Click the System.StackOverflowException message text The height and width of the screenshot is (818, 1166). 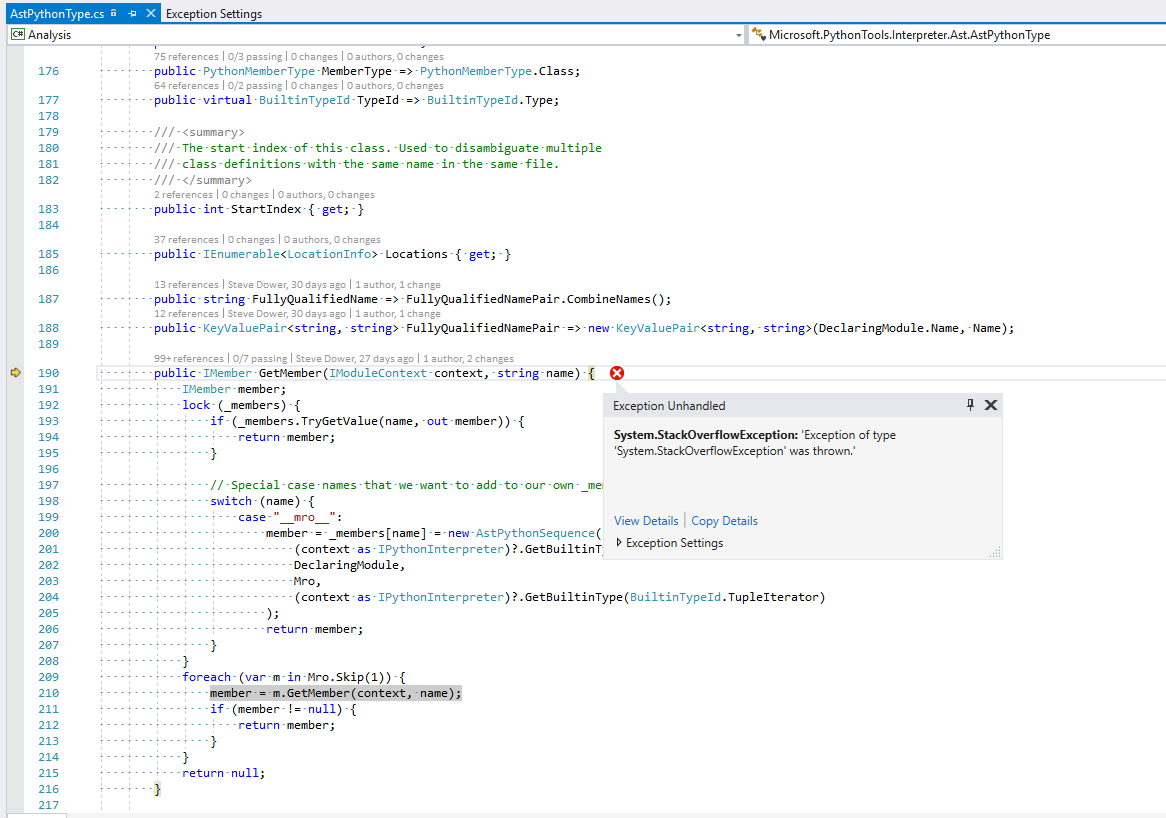click(x=754, y=442)
